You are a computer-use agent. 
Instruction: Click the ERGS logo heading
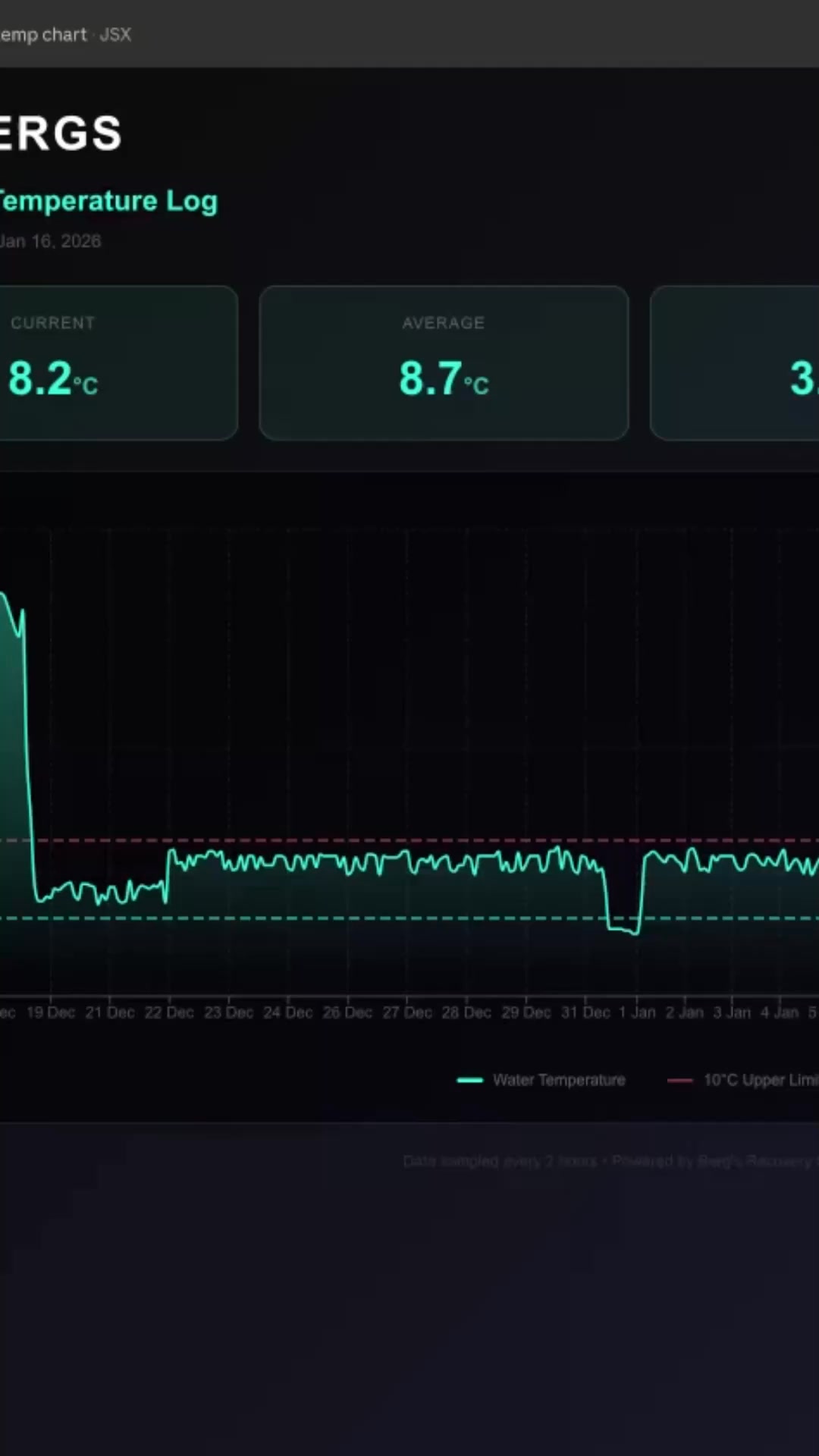pyautogui.click(x=59, y=133)
